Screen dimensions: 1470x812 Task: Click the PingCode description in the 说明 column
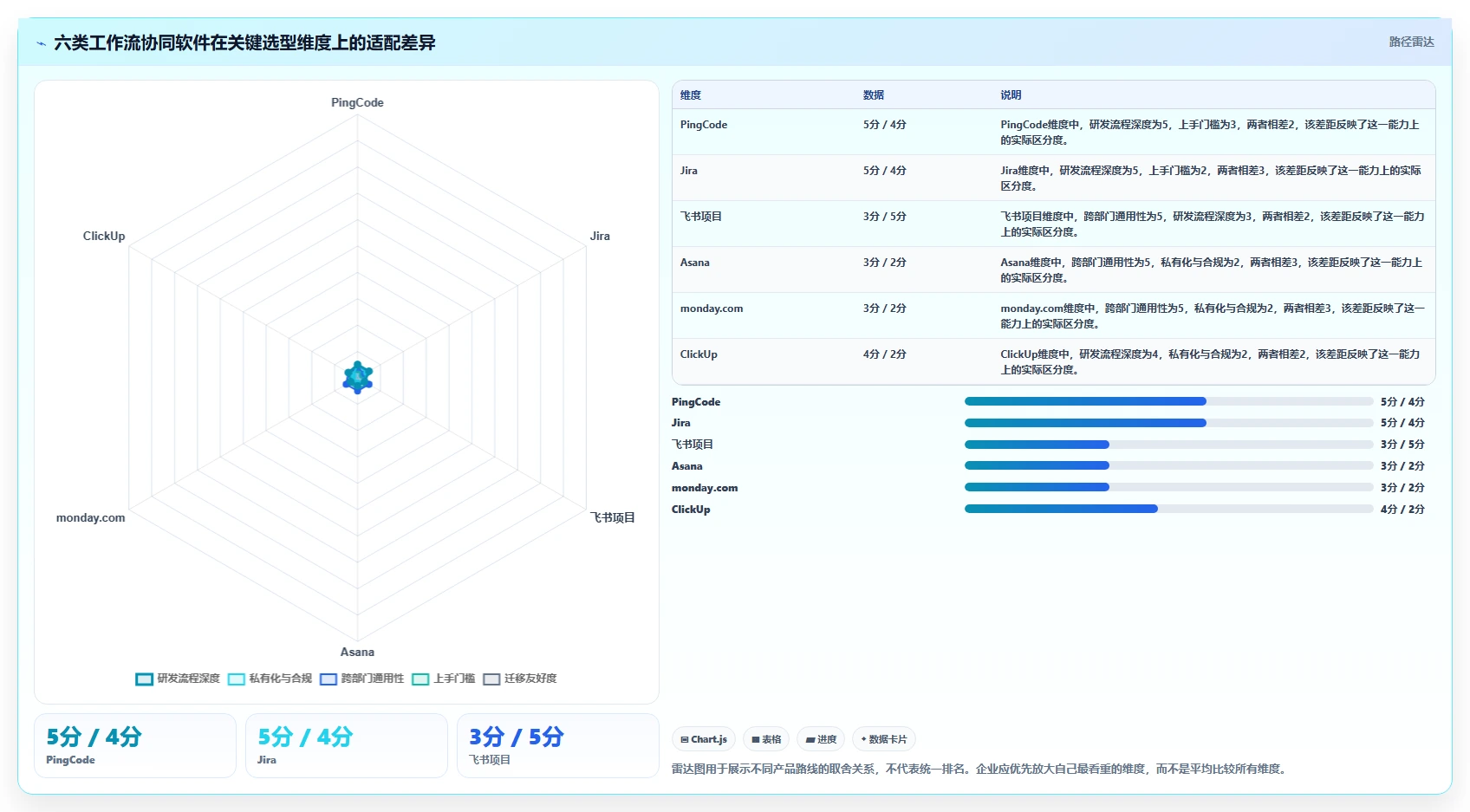pyautogui.click(x=1210, y=133)
